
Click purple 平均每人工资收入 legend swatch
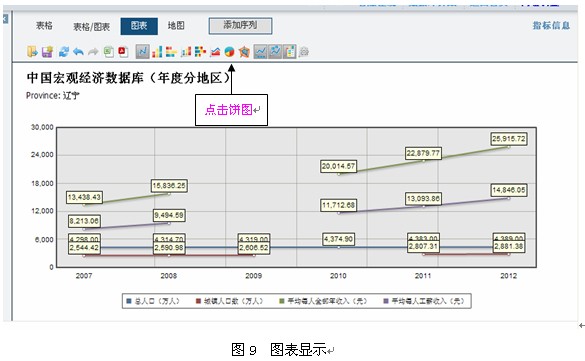coord(386,301)
